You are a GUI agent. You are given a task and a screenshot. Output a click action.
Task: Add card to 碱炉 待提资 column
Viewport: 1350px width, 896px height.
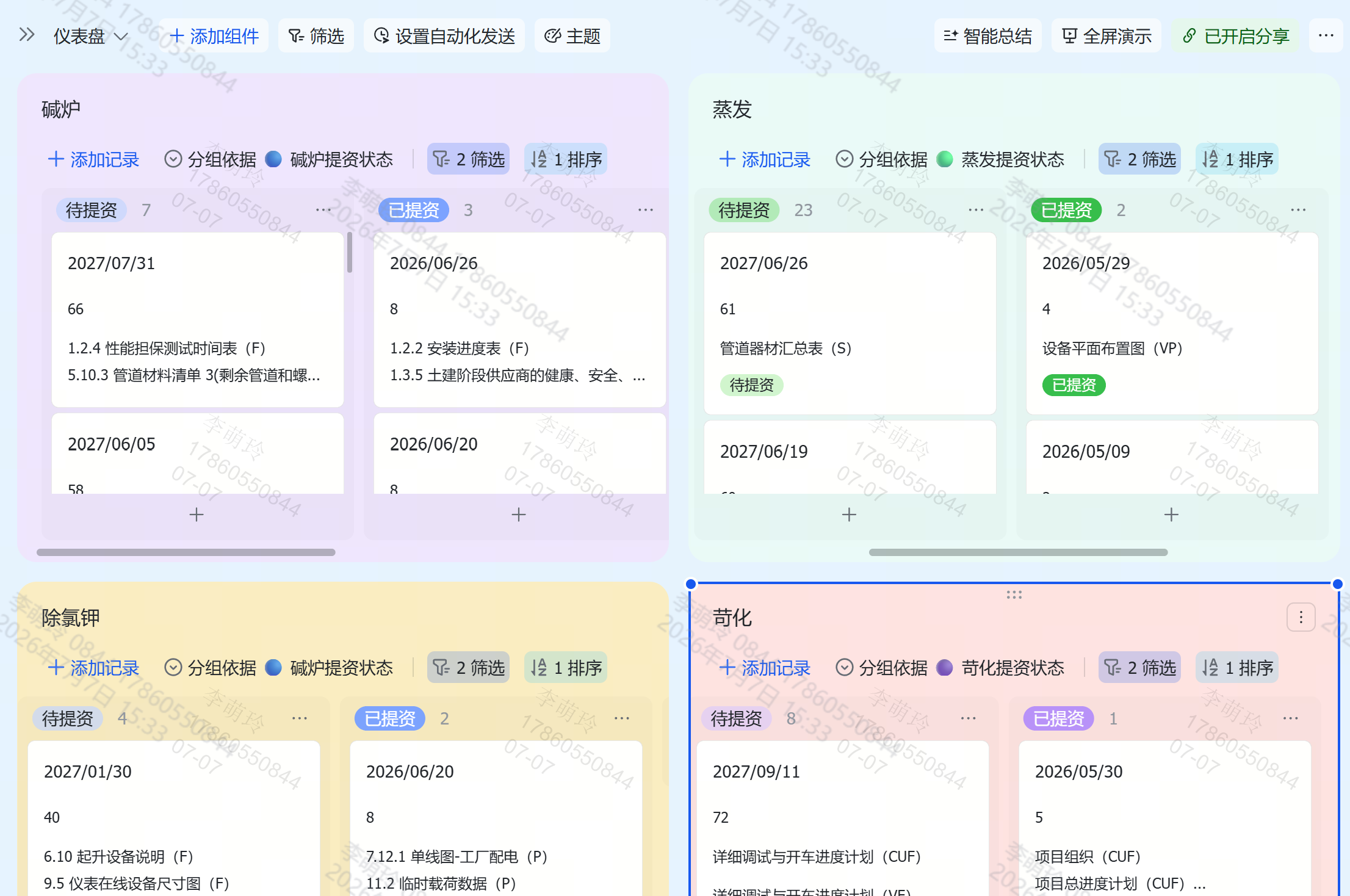click(x=197, y=515)
